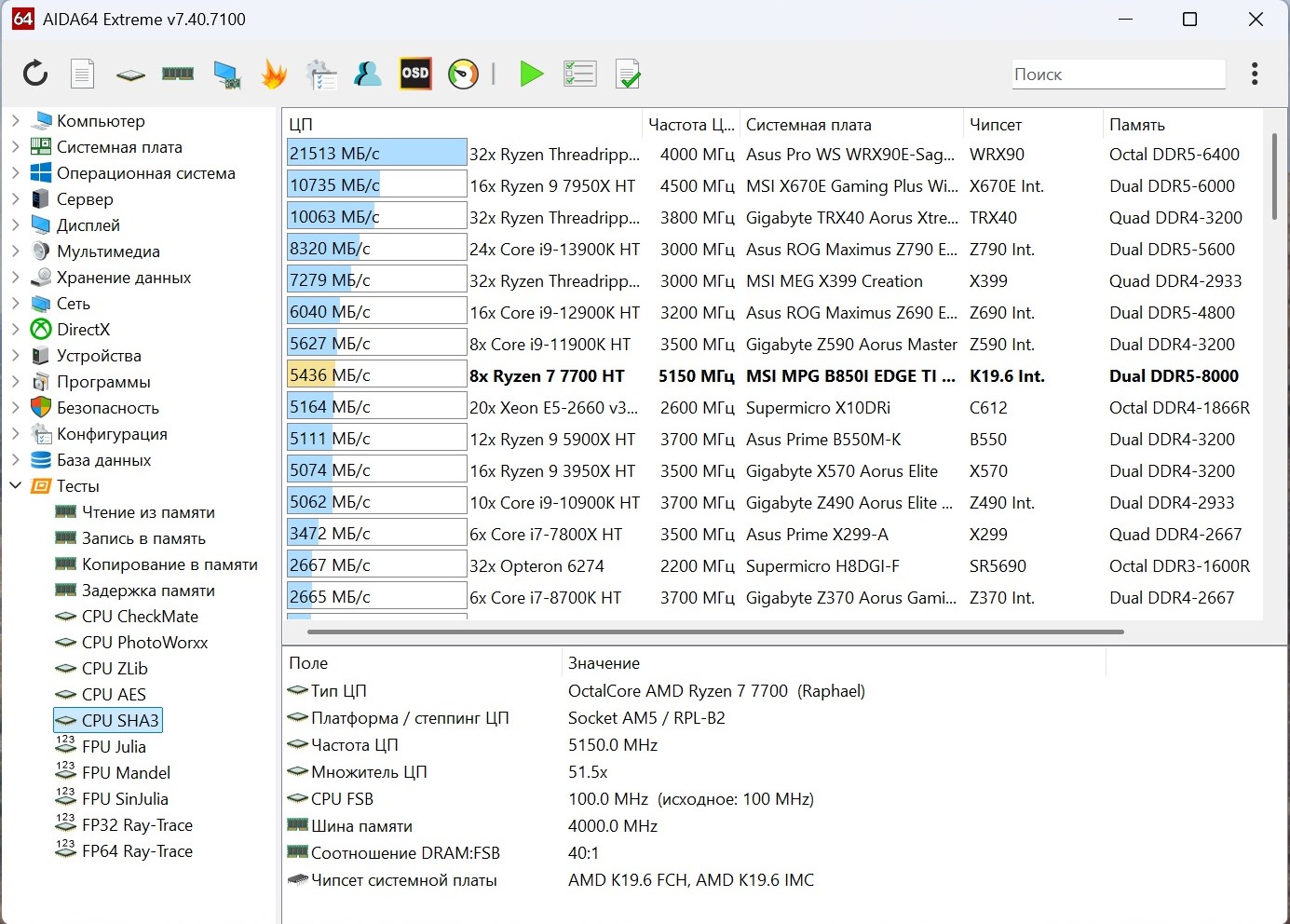The image size is (1290, 924).
Task: Expand the Компьютер tree node
Action: click(15, 120)
